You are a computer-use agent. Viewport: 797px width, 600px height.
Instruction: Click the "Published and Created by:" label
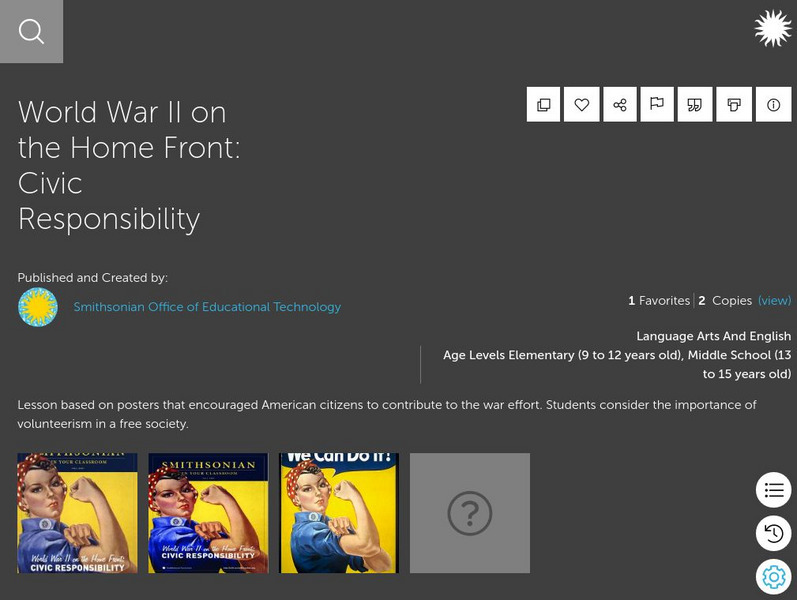(93, 278)
